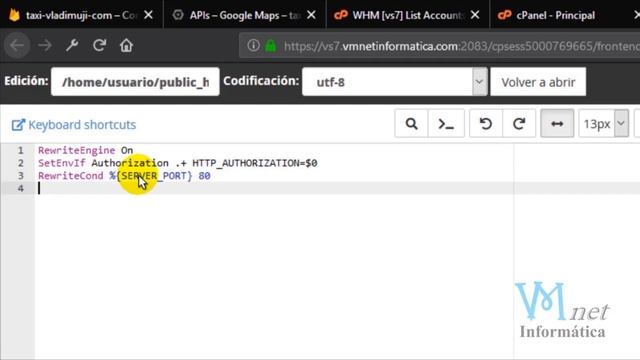Open the go-to-line terminal icon
Image resolution: width=640 pixels, height=360 pixels.
point(446,124)
